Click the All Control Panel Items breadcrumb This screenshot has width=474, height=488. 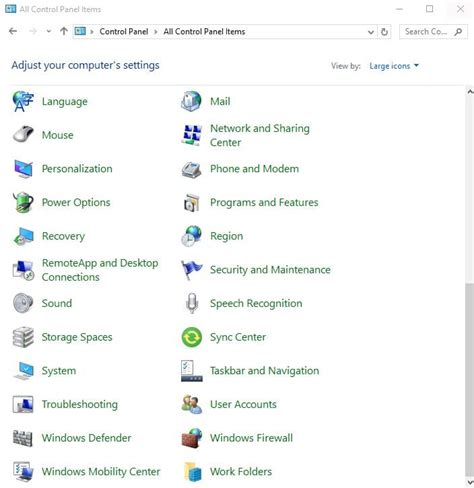[204, 32]
